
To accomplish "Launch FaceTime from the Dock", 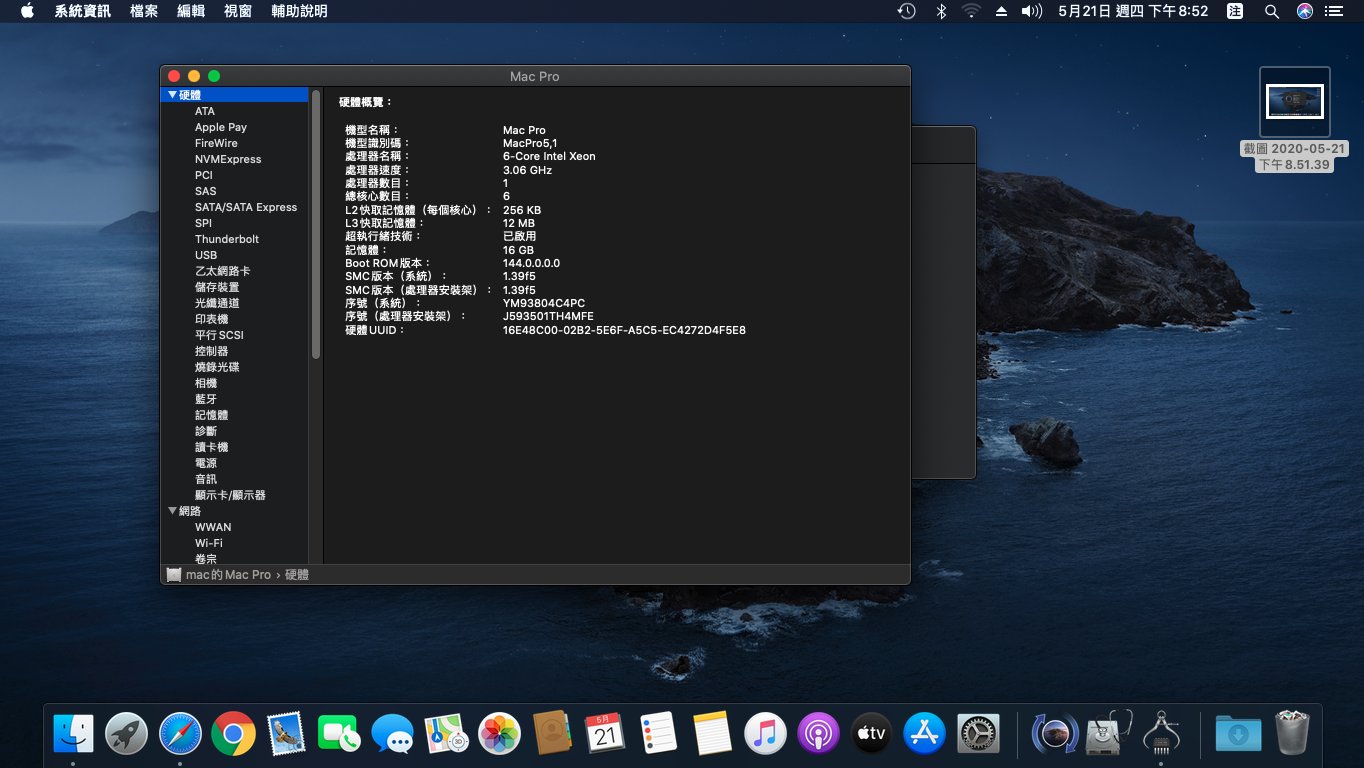I will point(339,734).
